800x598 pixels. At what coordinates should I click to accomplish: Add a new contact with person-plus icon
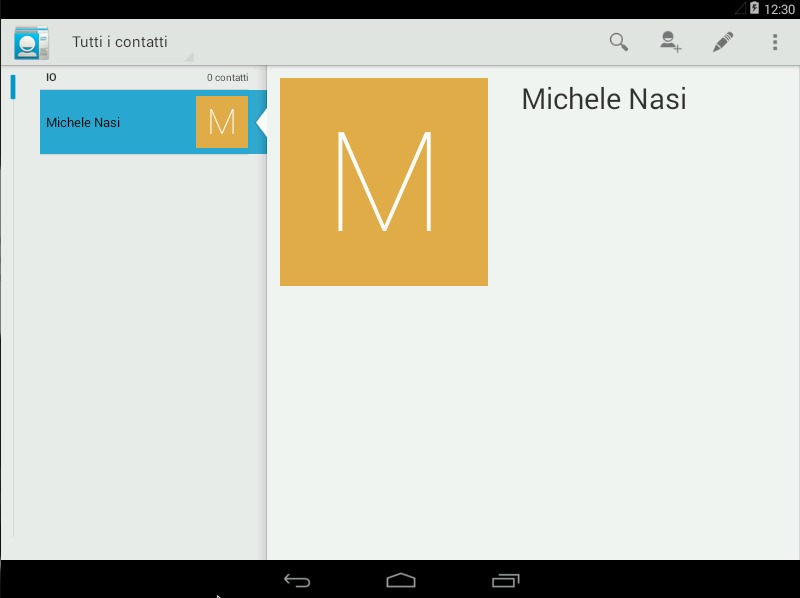pyautogui.click(x=670, y=42)
